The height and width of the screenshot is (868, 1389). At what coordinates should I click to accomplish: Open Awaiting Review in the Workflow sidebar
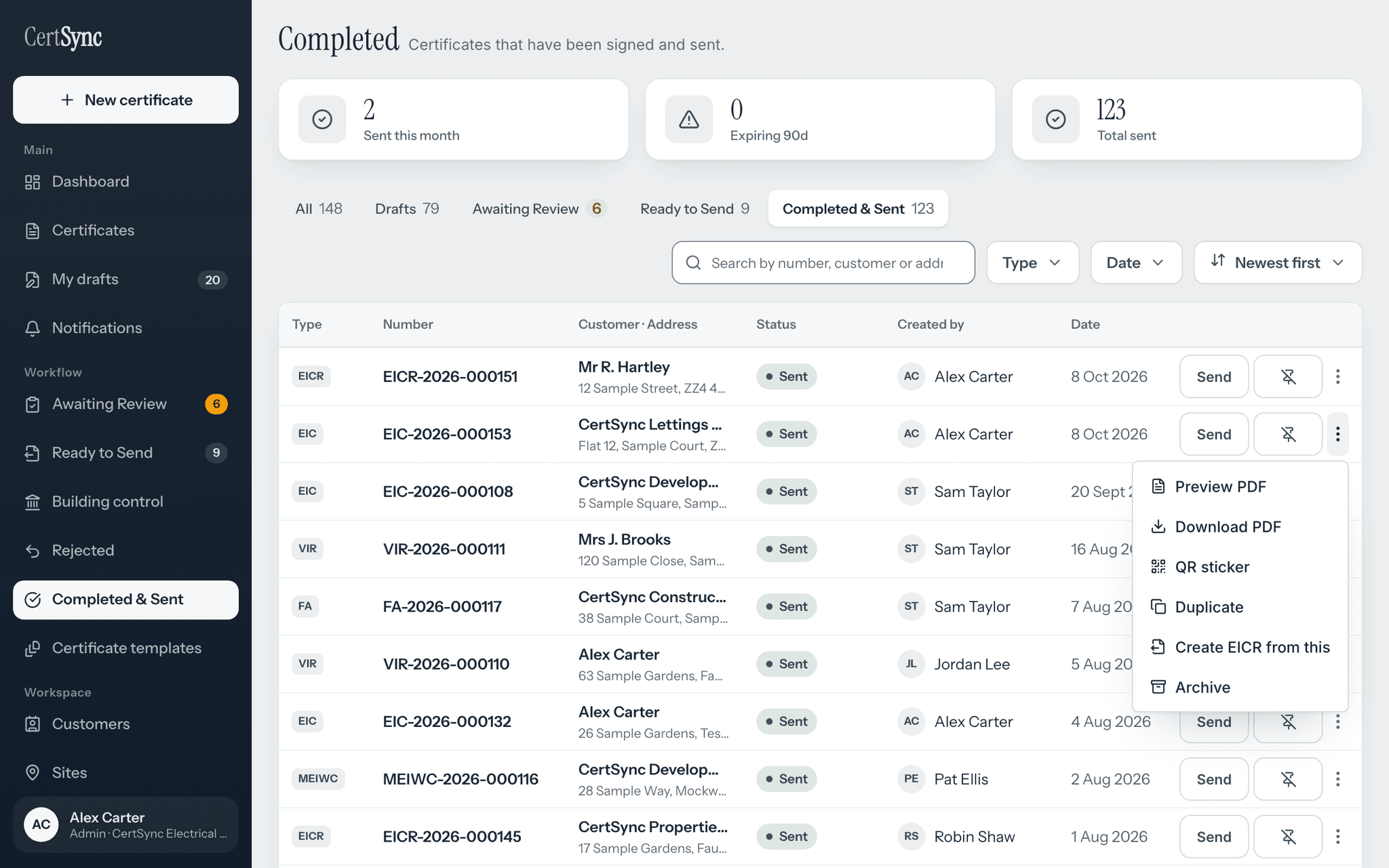pos(125,404)
